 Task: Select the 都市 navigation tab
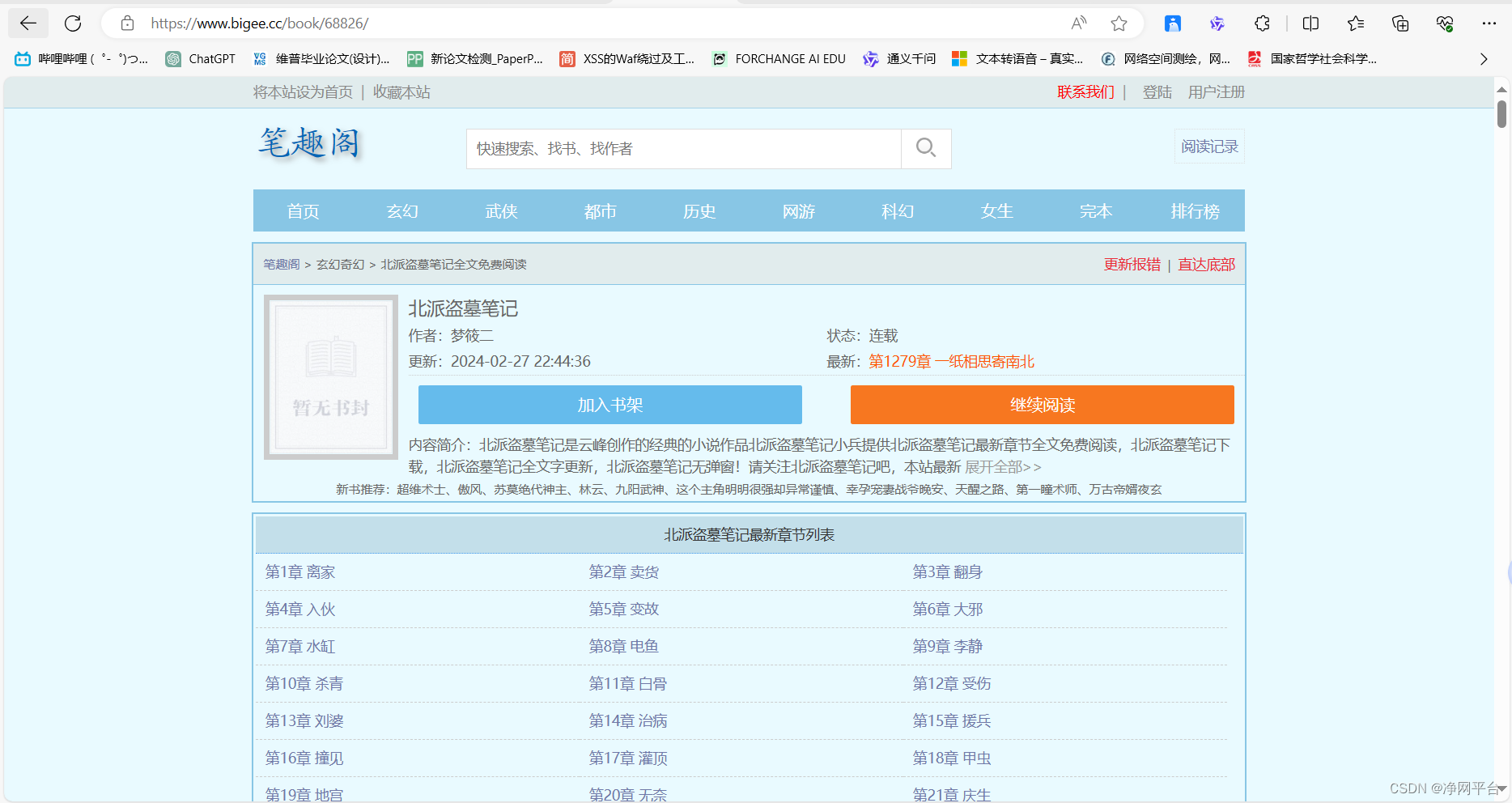coord(601,211)
